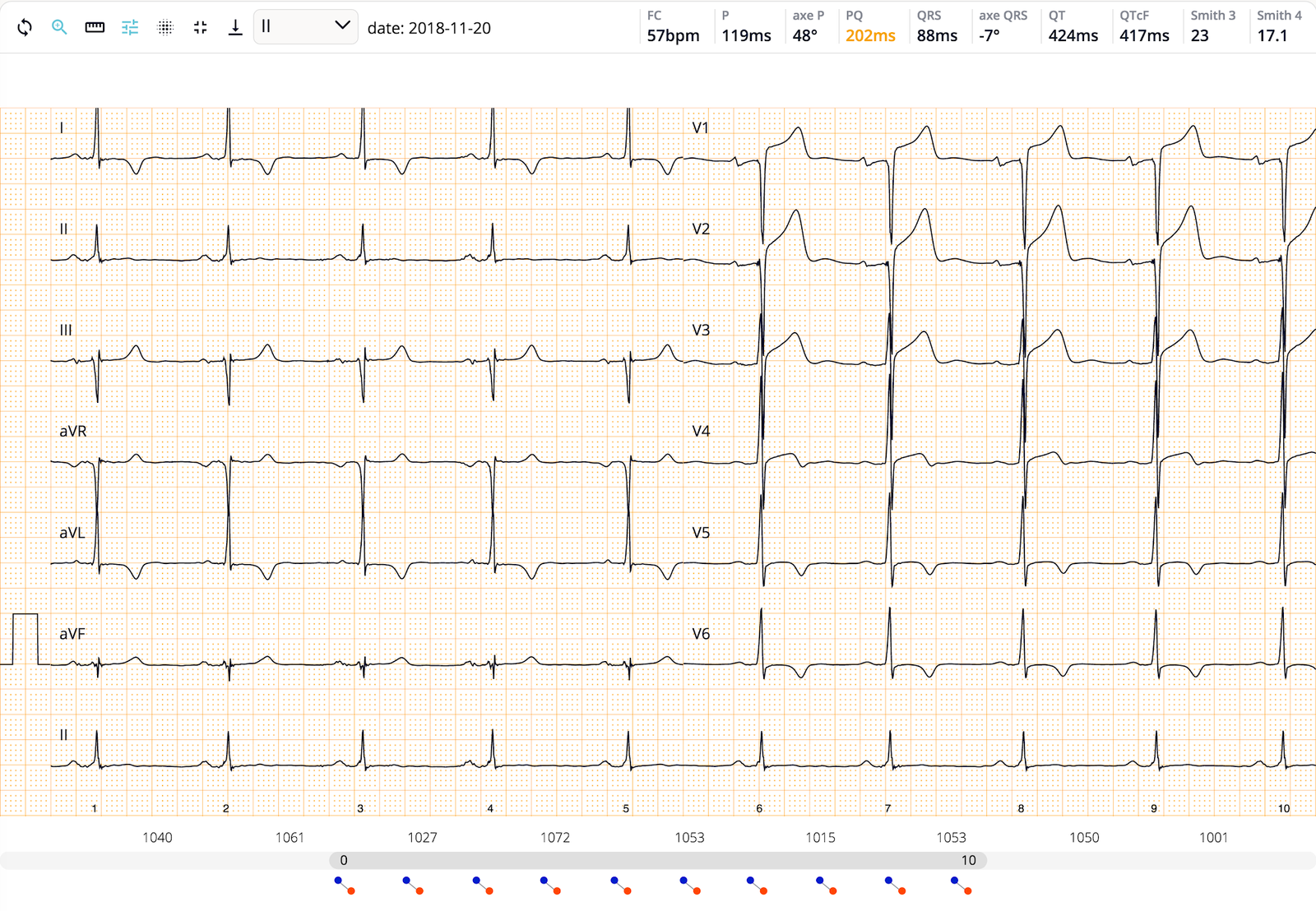
Task: Click the RR interval value 1015
Action: pos(820,837)
